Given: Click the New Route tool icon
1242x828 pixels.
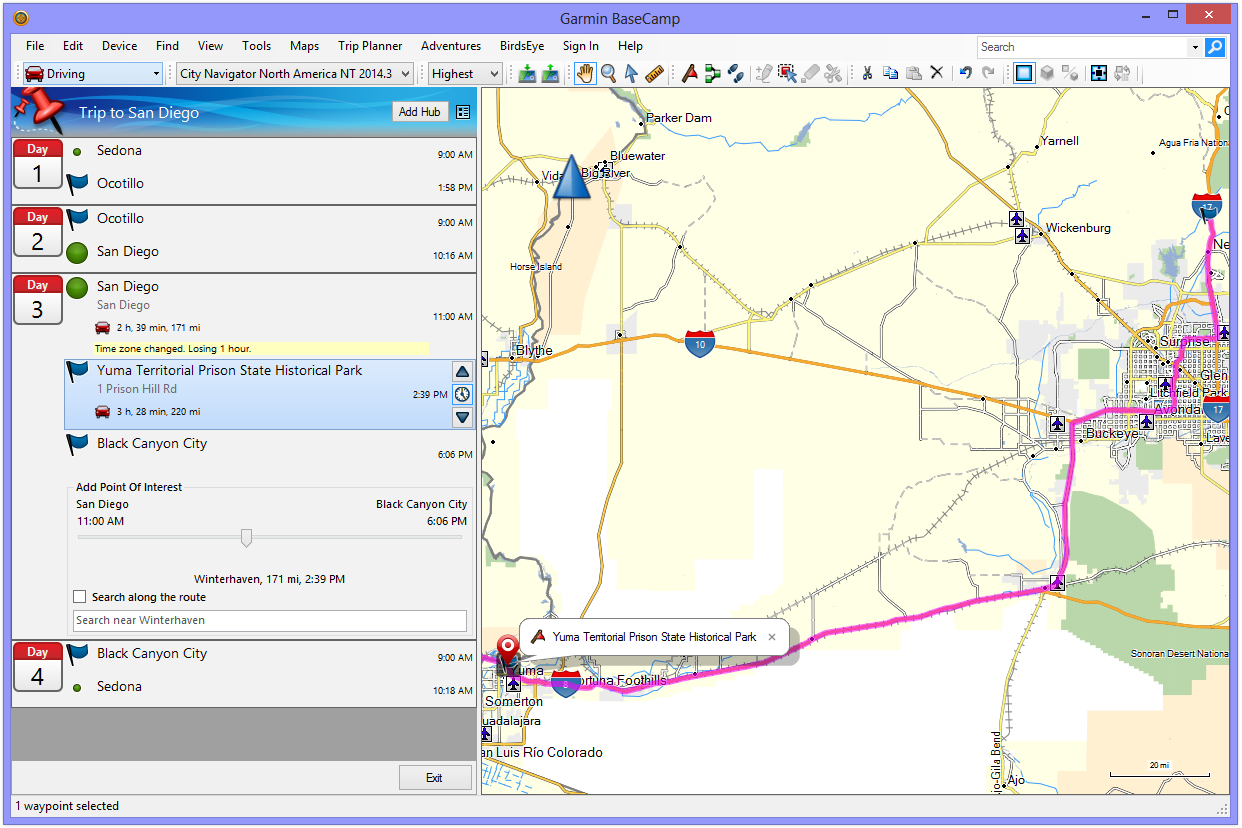Looking at the screenshot, I should 712,73.
